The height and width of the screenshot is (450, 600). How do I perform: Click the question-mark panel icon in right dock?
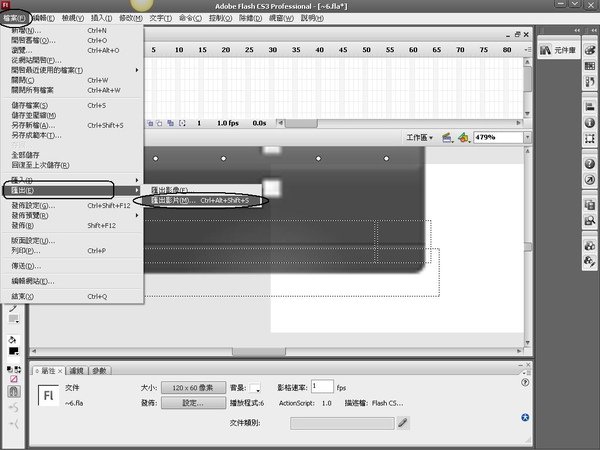point(590,164)
